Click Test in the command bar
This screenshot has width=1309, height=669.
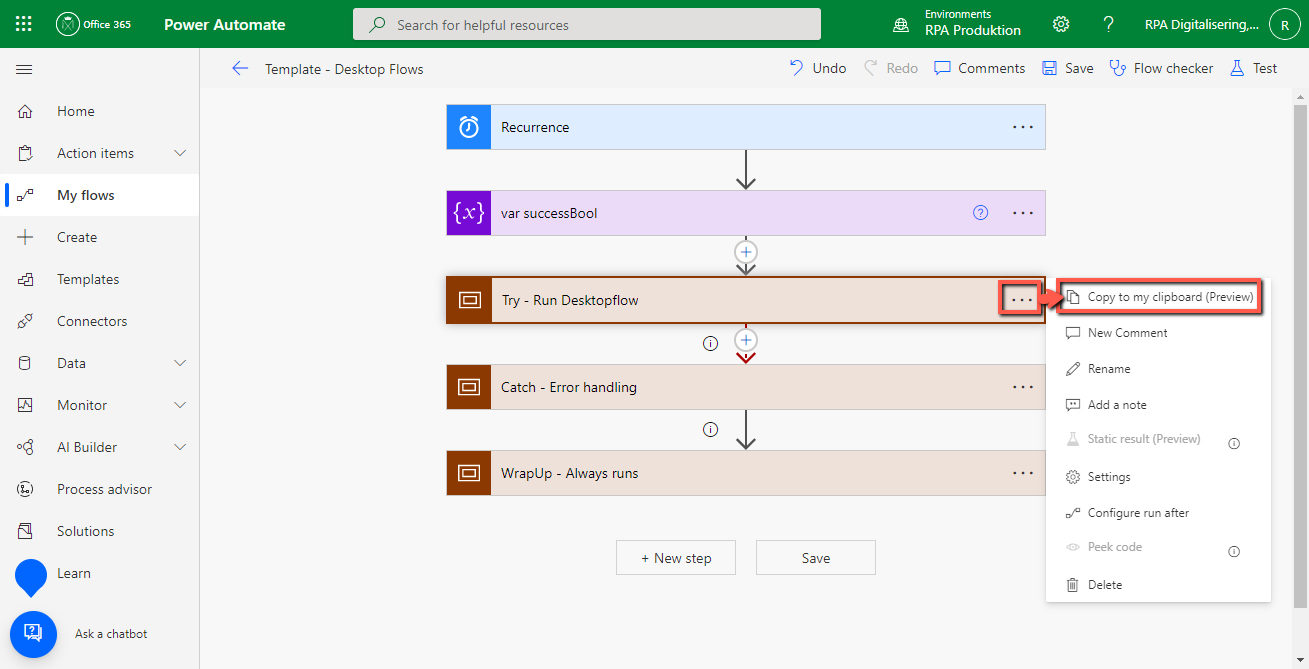[1253, 68]
